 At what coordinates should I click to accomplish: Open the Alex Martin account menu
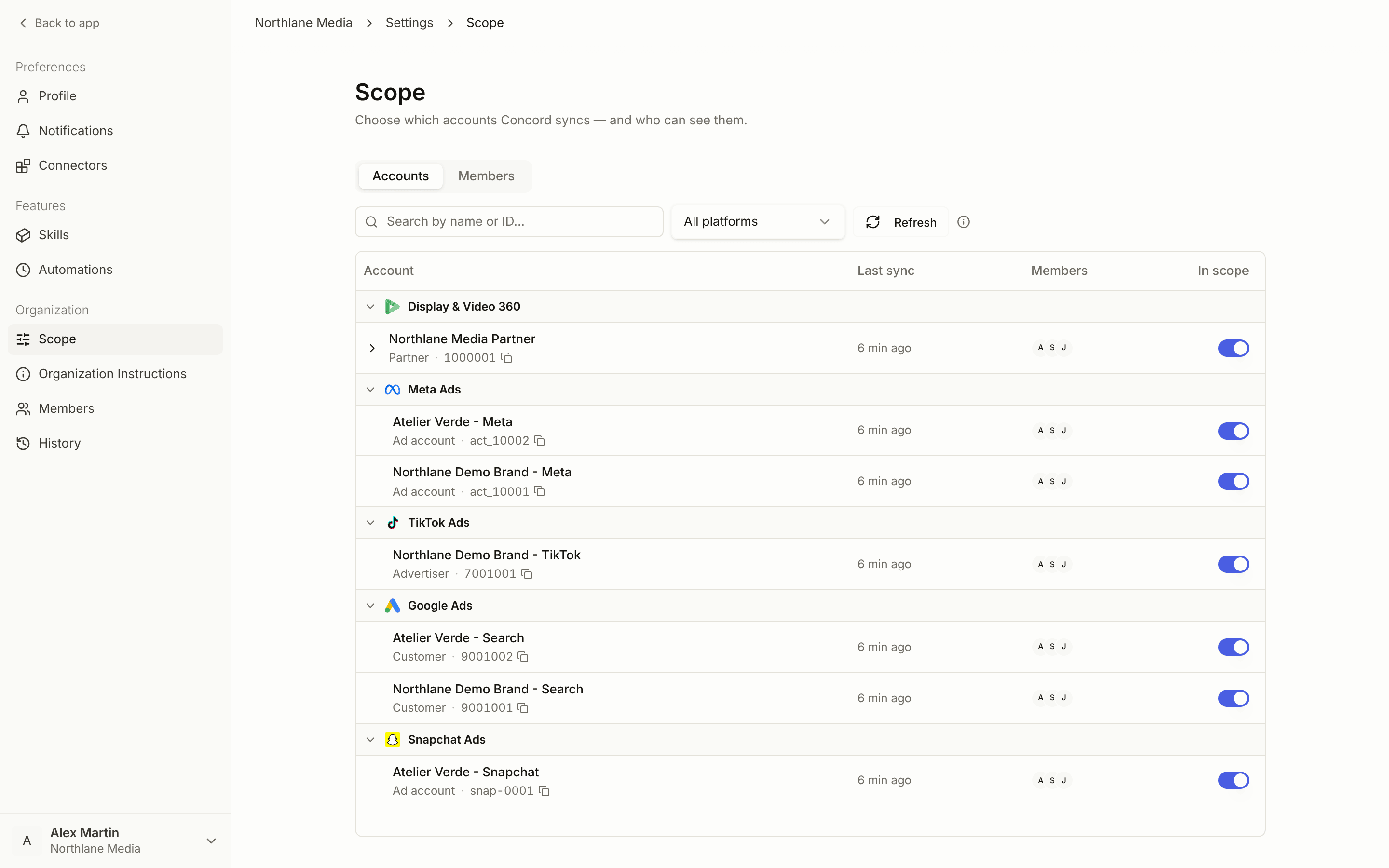(115, 841)
